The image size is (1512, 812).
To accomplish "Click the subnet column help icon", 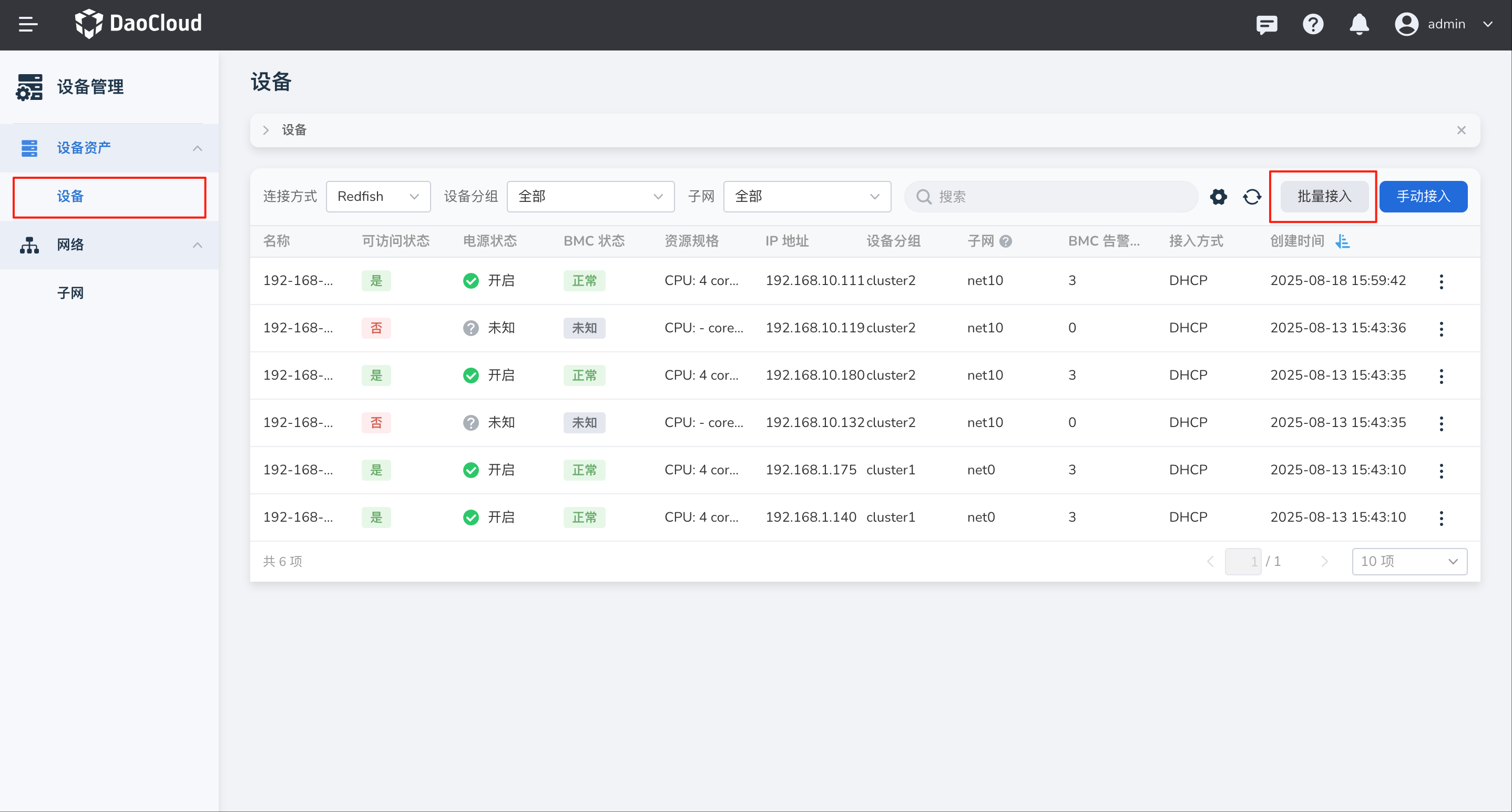I will pos(1005,241).
